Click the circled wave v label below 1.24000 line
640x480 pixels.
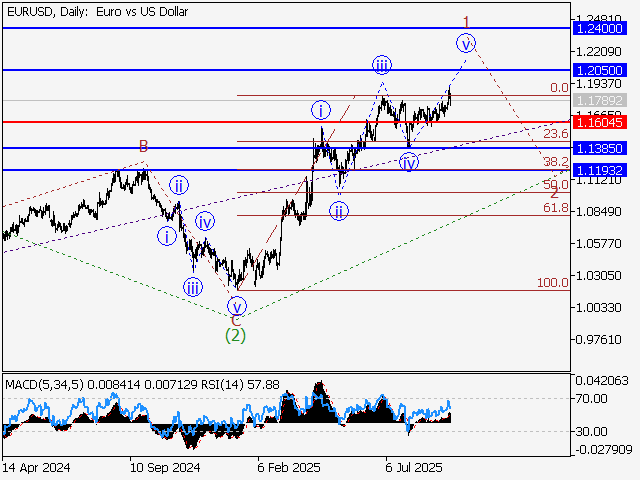click(465, 42)
